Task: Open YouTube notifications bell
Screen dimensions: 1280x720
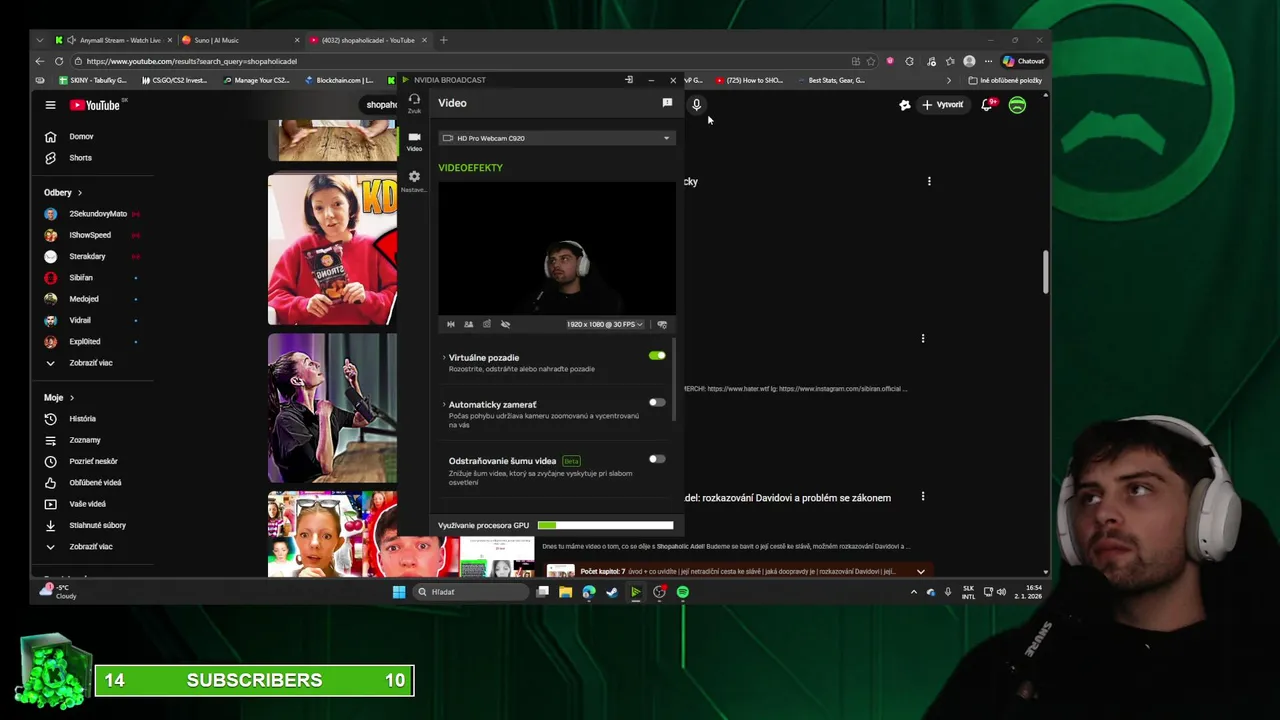Action: 988,104
